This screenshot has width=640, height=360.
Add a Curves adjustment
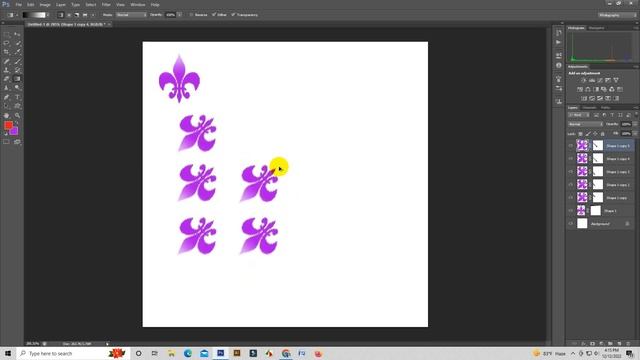pos(600,80)
